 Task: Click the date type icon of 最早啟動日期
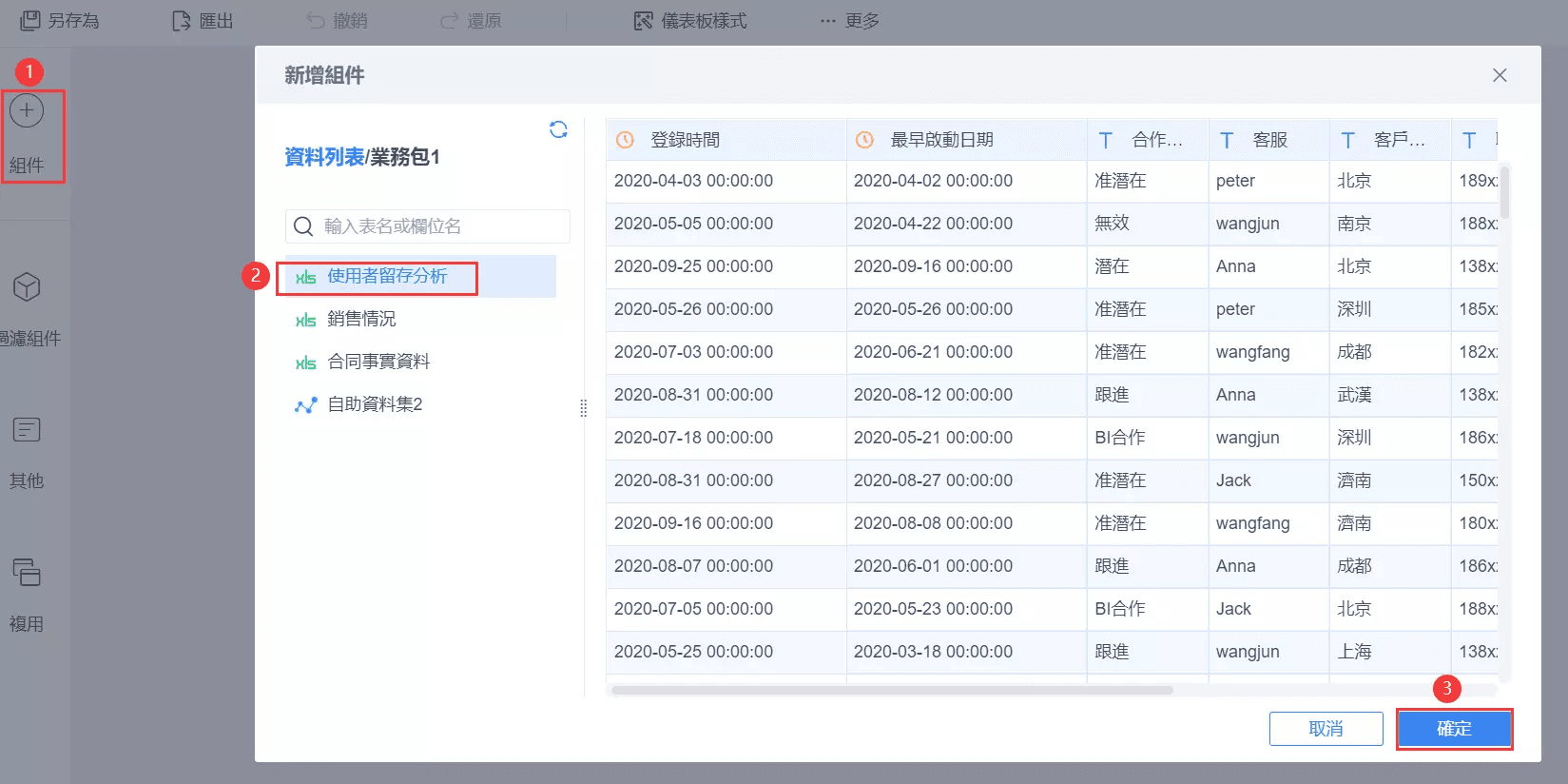pos(864,140)
